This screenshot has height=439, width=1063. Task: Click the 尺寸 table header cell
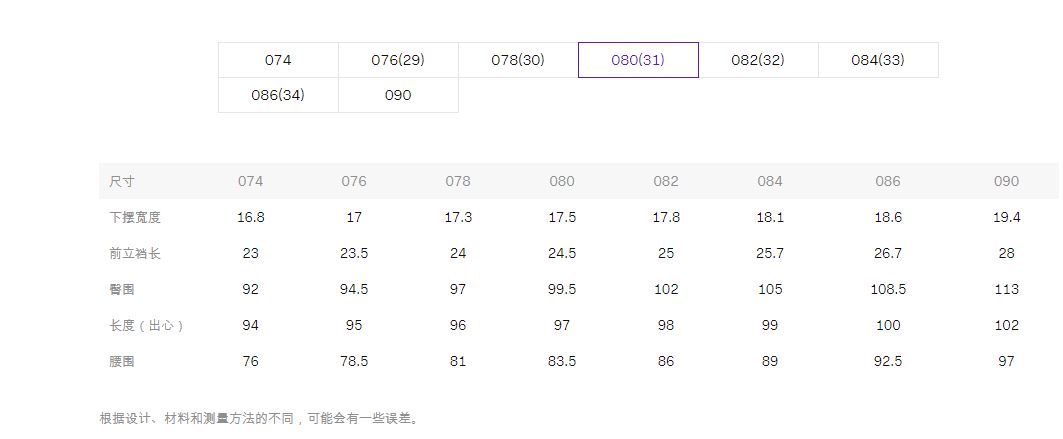pyautogui.click(x=122, y=181)
